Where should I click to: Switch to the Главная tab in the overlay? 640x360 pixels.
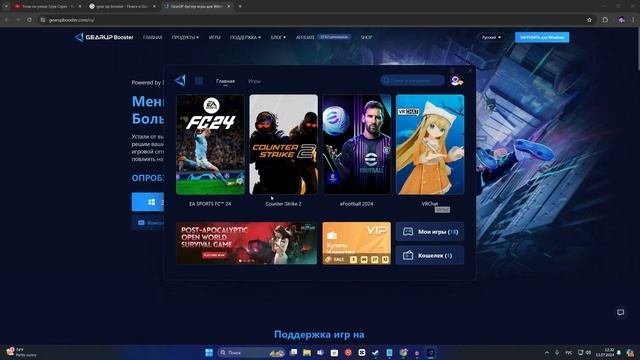pyautogui.click(x=225, y=81)
